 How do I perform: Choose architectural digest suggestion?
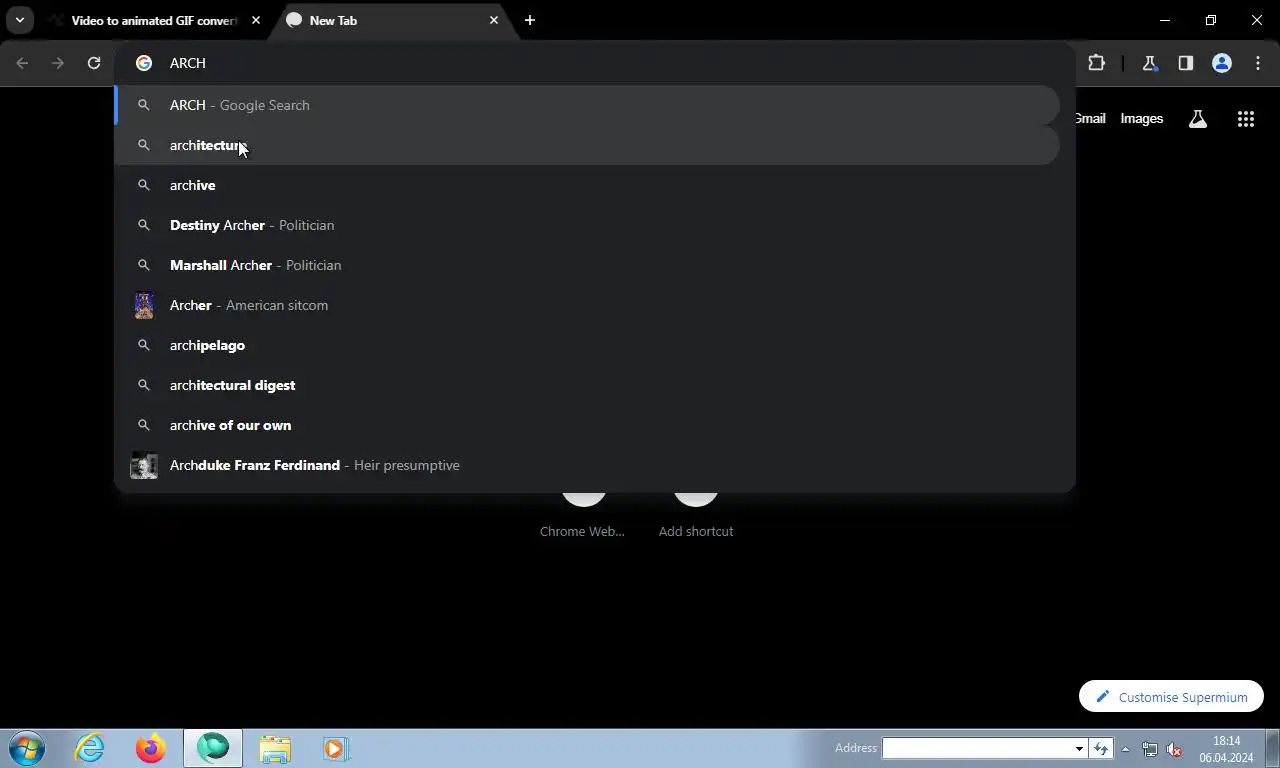[x=587, y=385]
